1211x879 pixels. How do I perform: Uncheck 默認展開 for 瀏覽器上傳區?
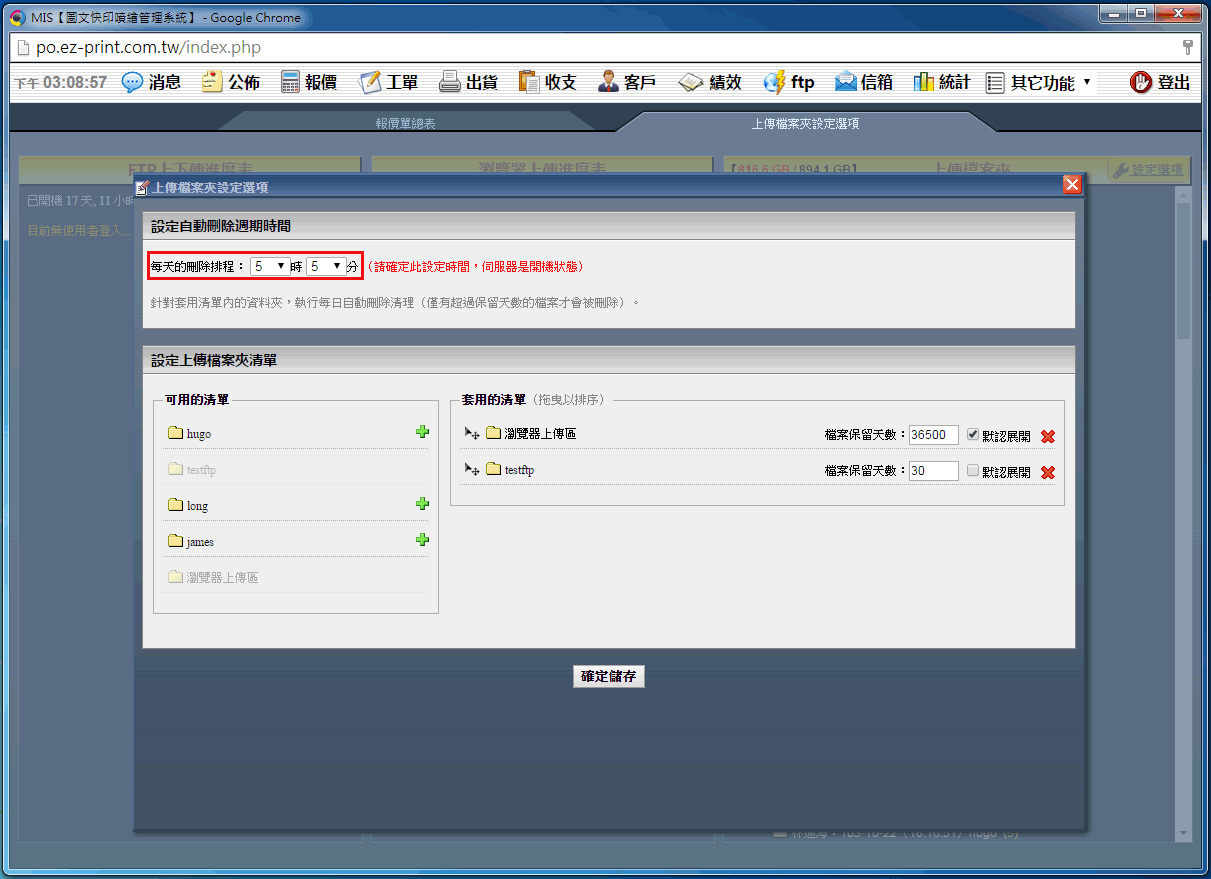(973, 435)
